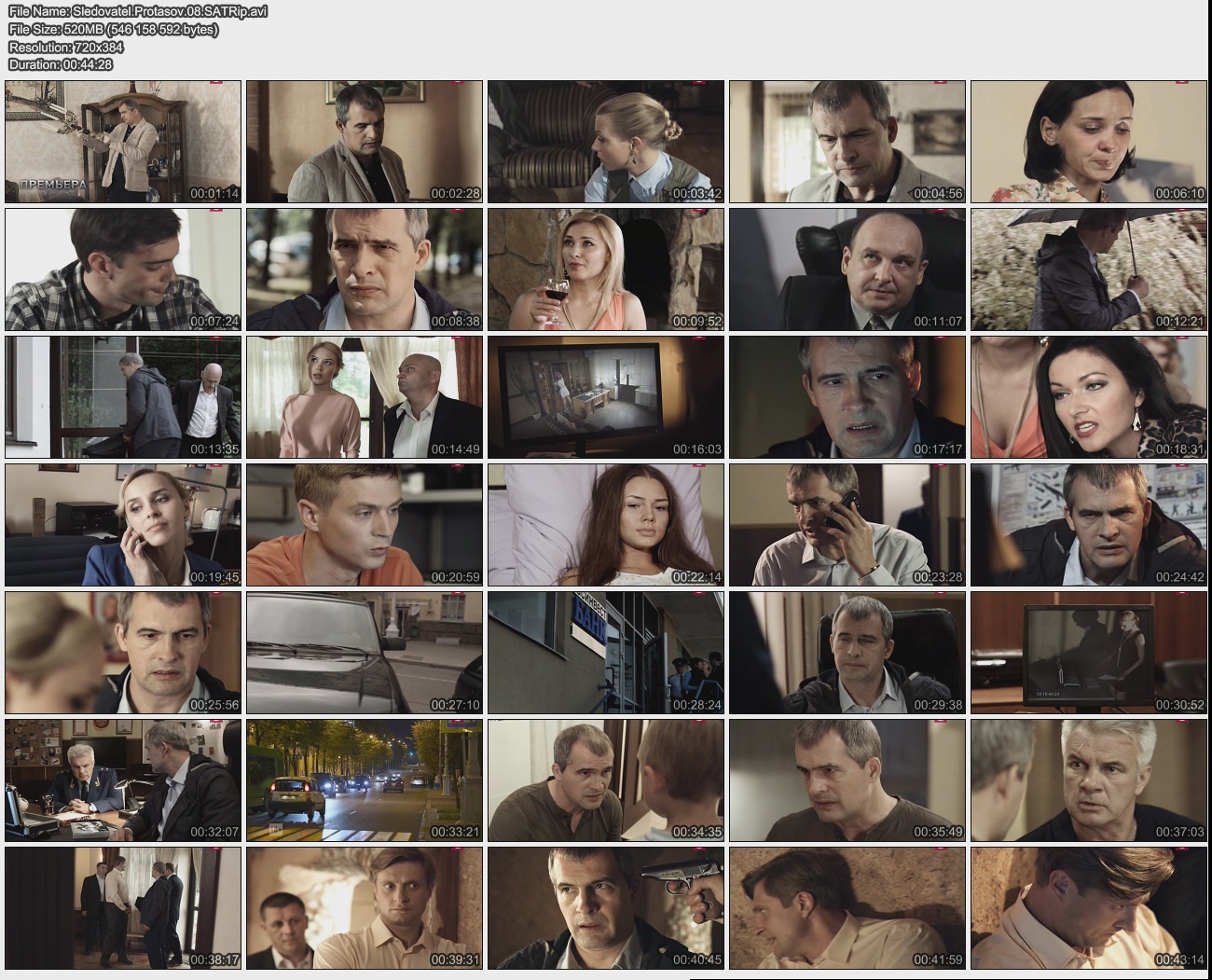Select the last thumbnail at 00:43:14
This screenshot has height=980, width=1212.
(1088, 908)
